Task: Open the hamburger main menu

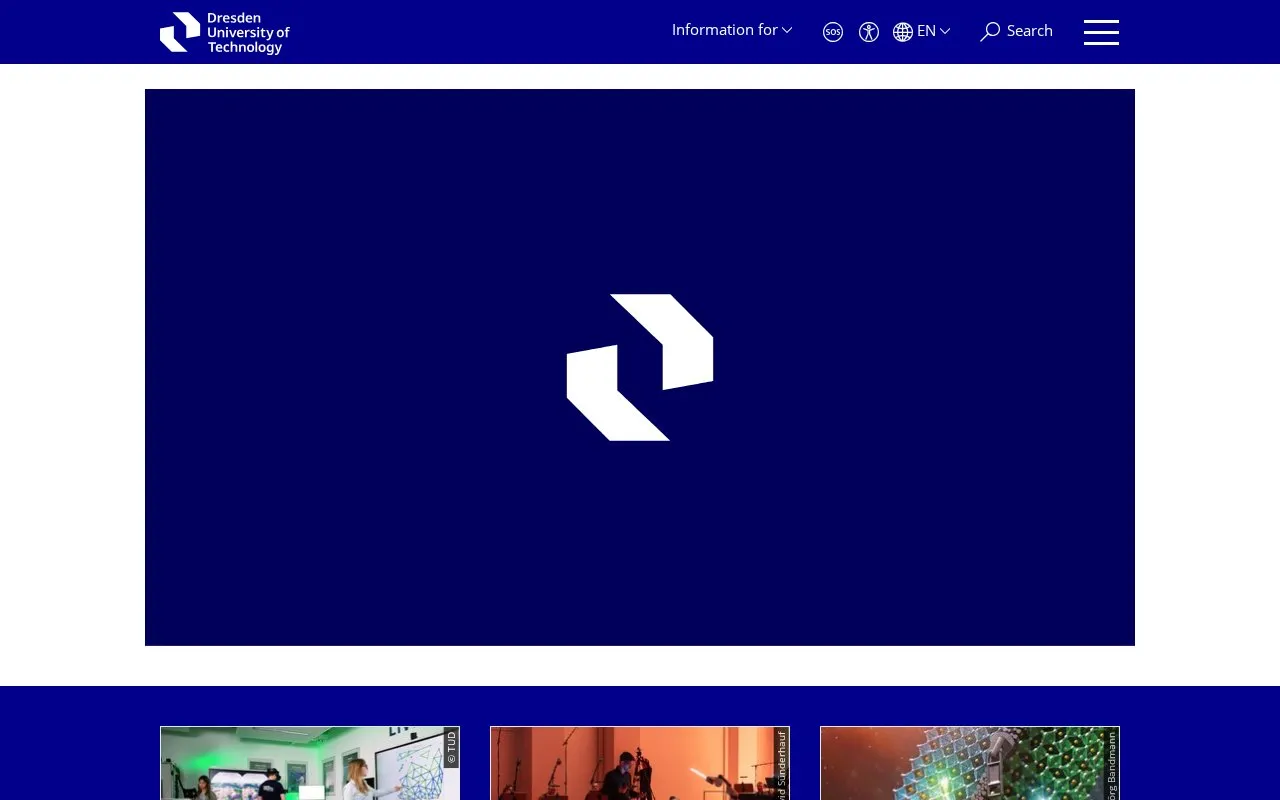Action: pyautogui.click(x=1101, y=32)
